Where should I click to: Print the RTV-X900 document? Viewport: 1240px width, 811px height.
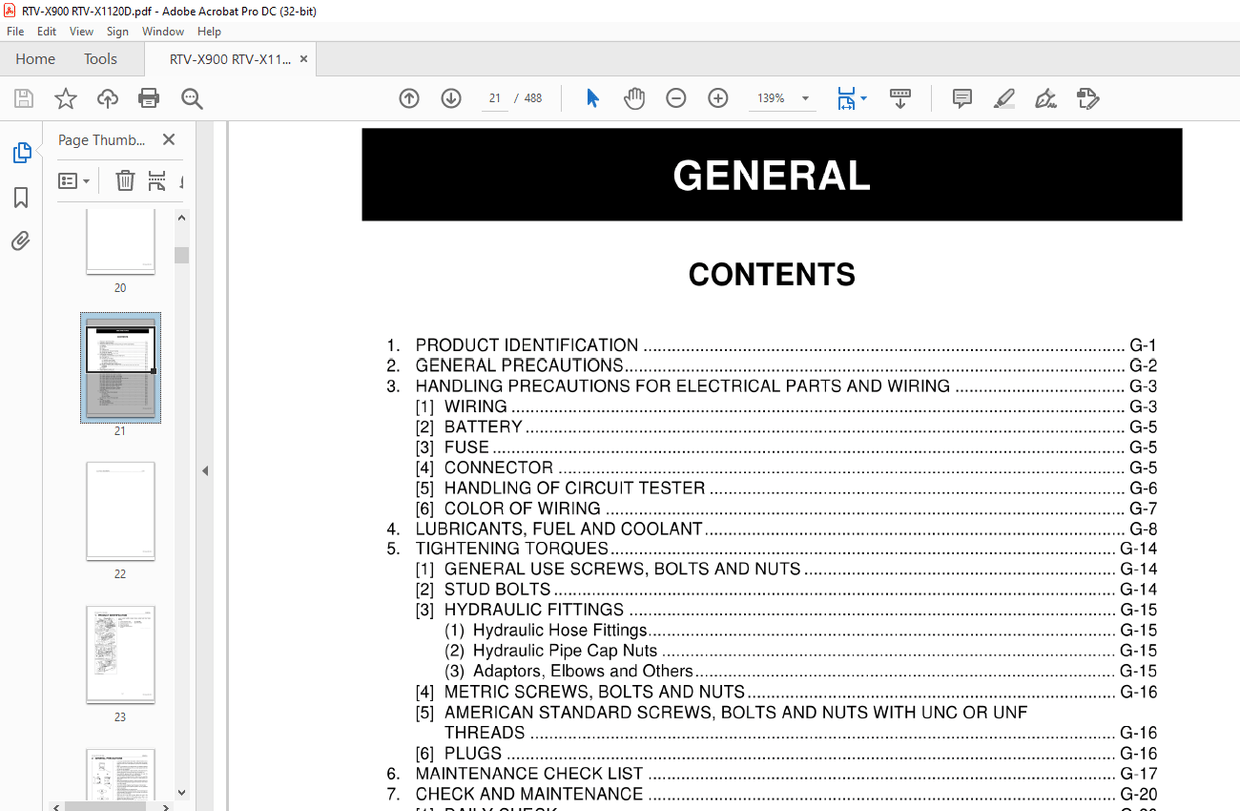(x=149, y=98)
